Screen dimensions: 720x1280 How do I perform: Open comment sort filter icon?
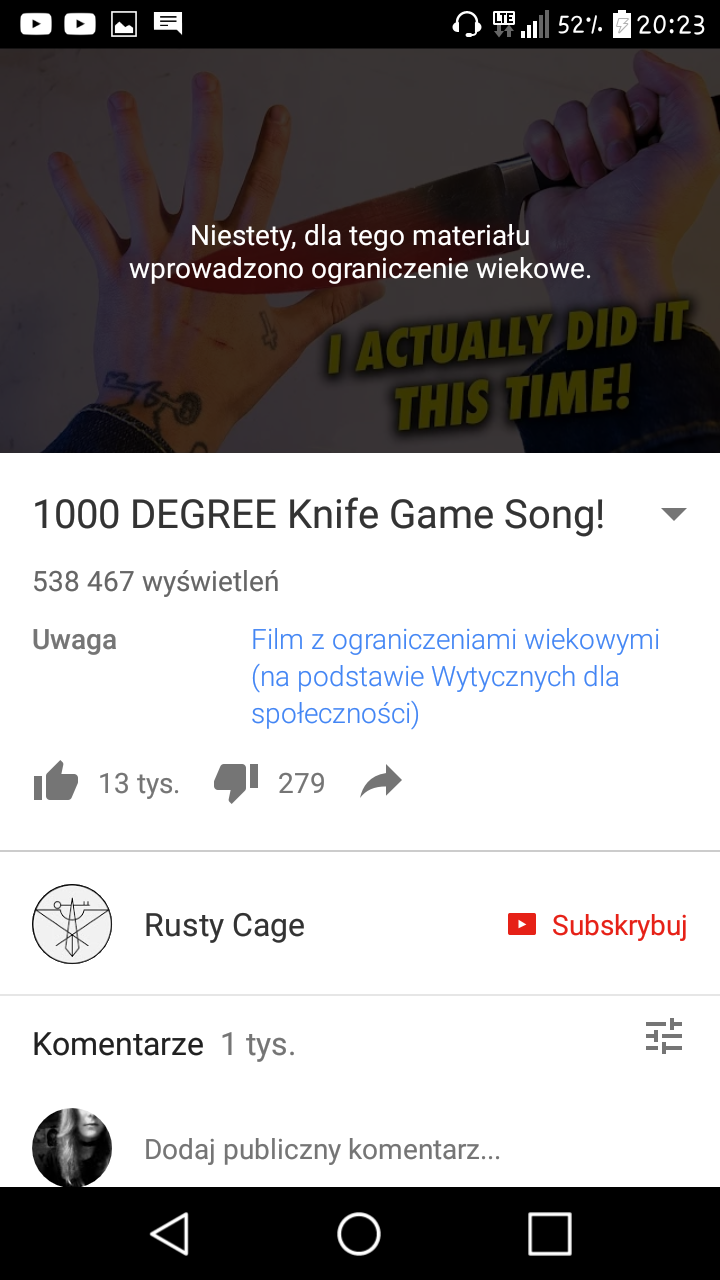click(663, 1037)
